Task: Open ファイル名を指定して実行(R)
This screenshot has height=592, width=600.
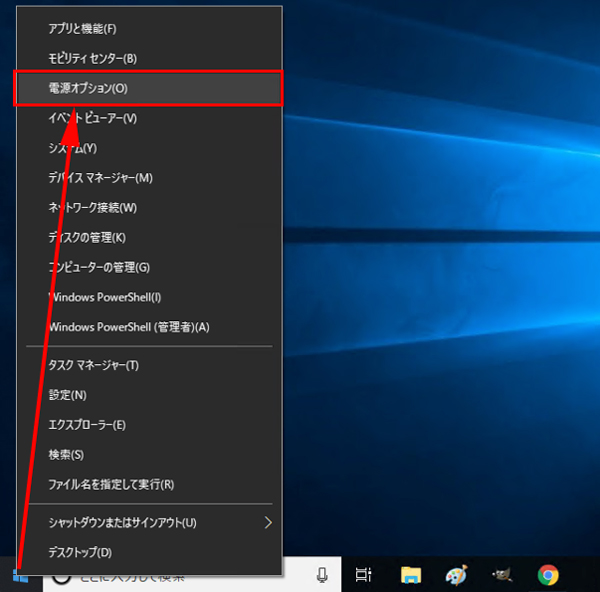Action: click(x=149, y=484)
